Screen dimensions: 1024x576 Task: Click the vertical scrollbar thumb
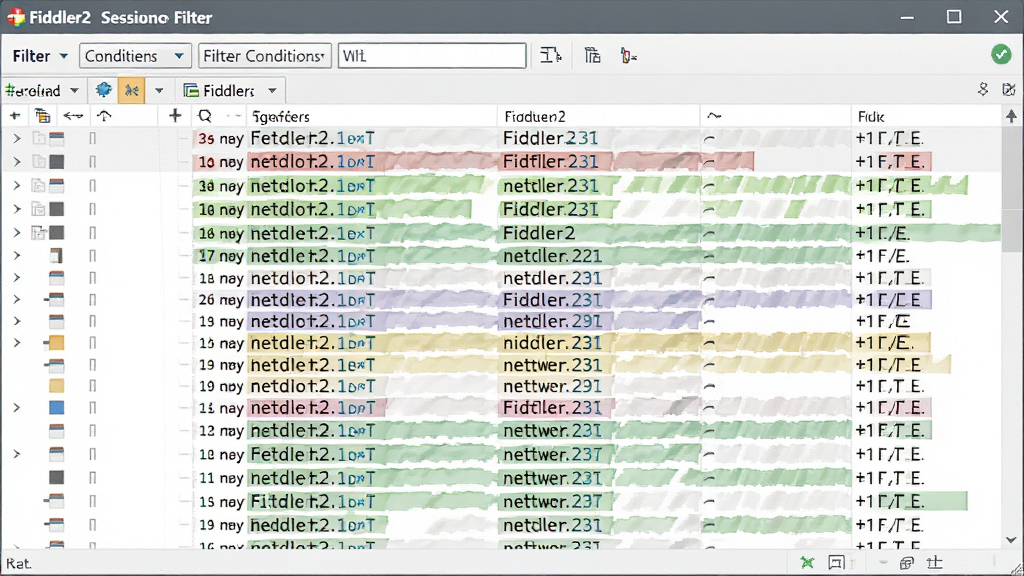[x=1011, y=189]
